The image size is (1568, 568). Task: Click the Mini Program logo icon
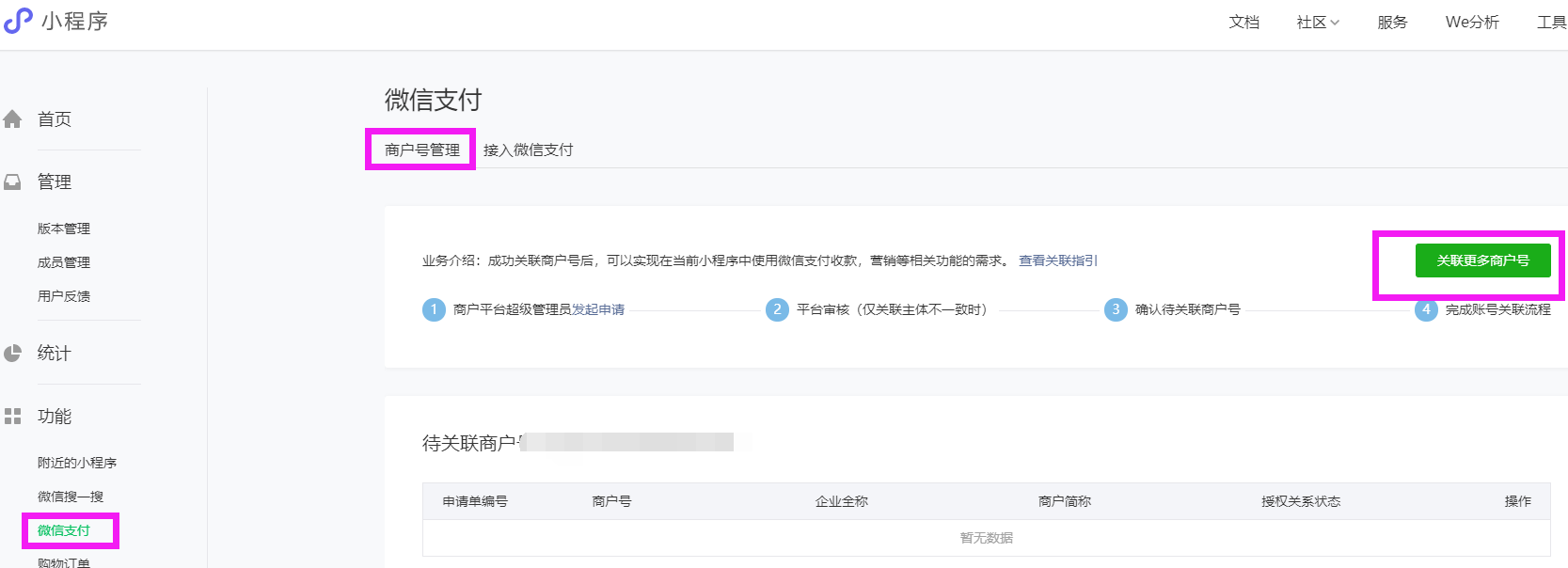coord(18,21)
